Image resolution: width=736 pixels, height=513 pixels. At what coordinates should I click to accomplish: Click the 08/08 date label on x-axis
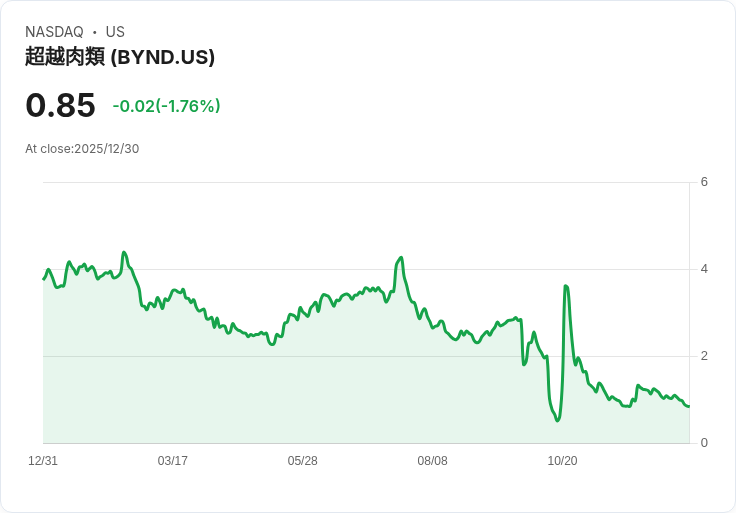pos(432,461)
